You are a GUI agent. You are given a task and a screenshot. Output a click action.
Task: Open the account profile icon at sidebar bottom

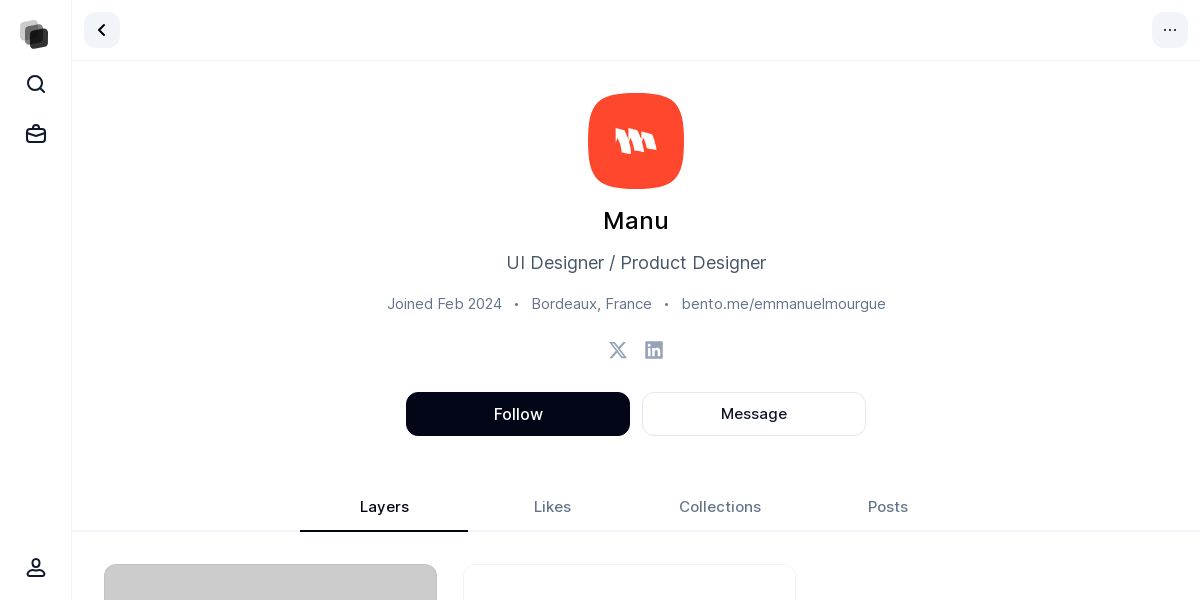(36, 567)
